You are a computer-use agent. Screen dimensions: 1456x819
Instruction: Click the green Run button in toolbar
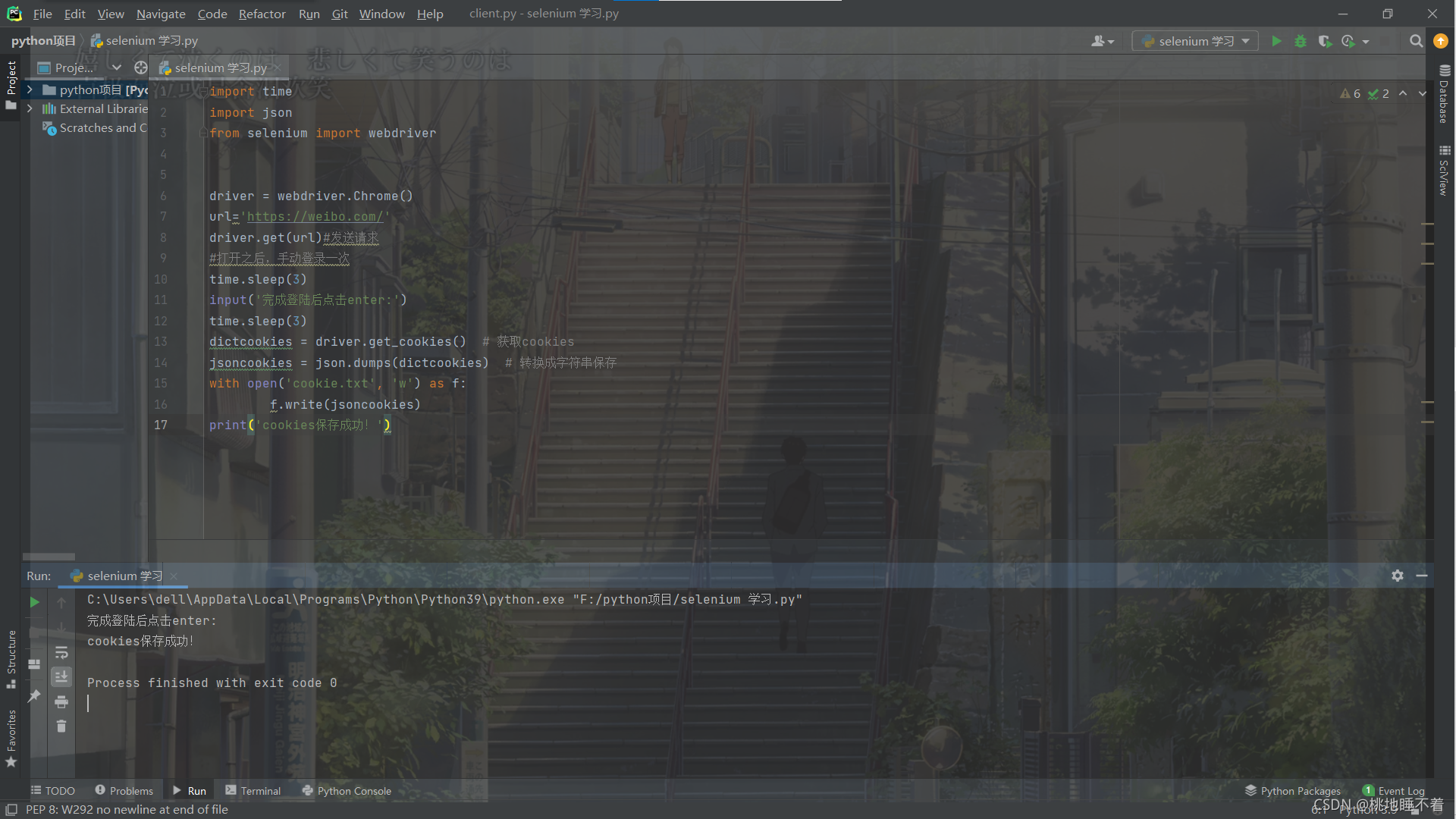(x=1276, y=41)
